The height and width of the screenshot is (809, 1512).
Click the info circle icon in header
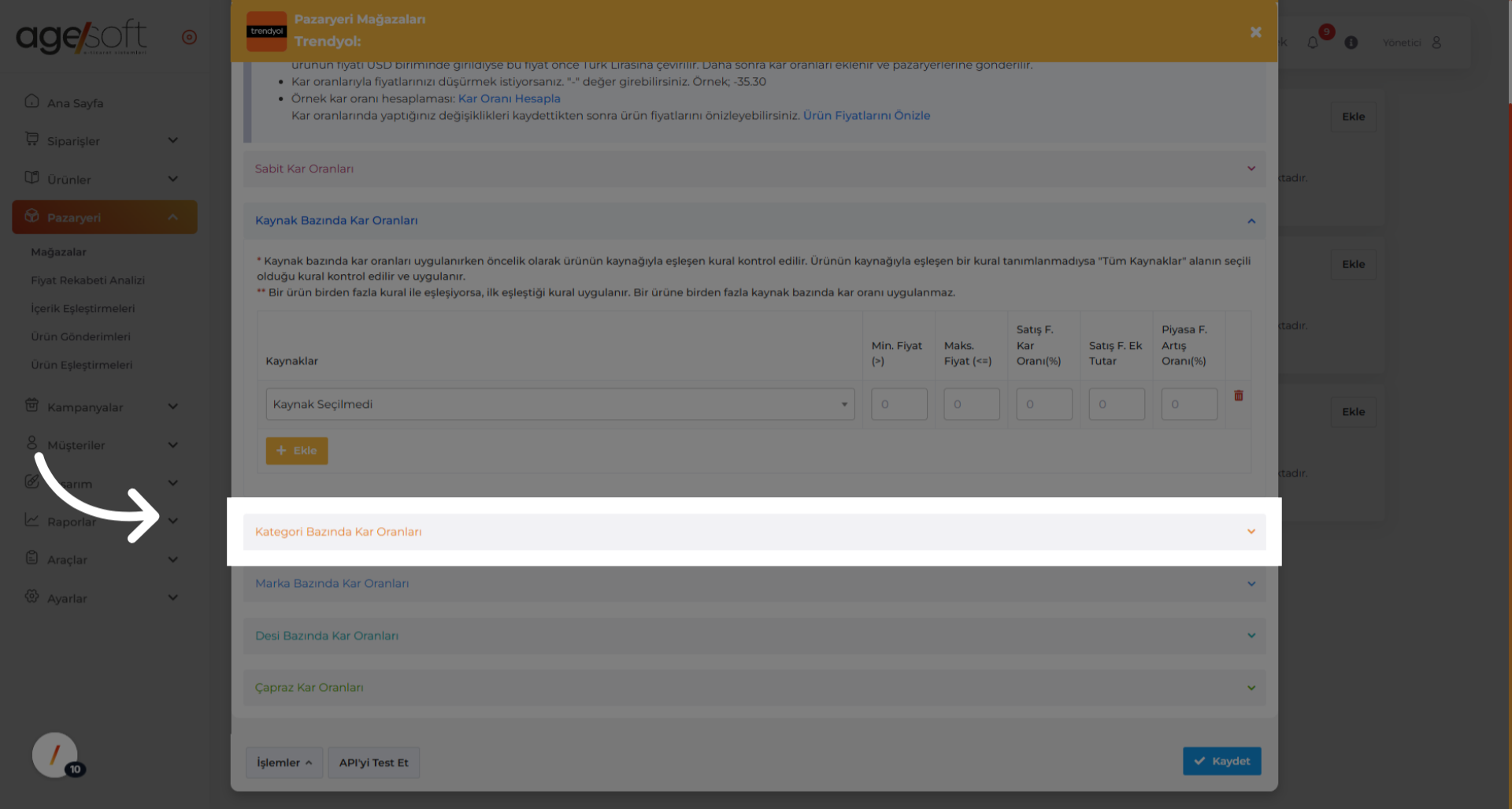click(1351, 43)
